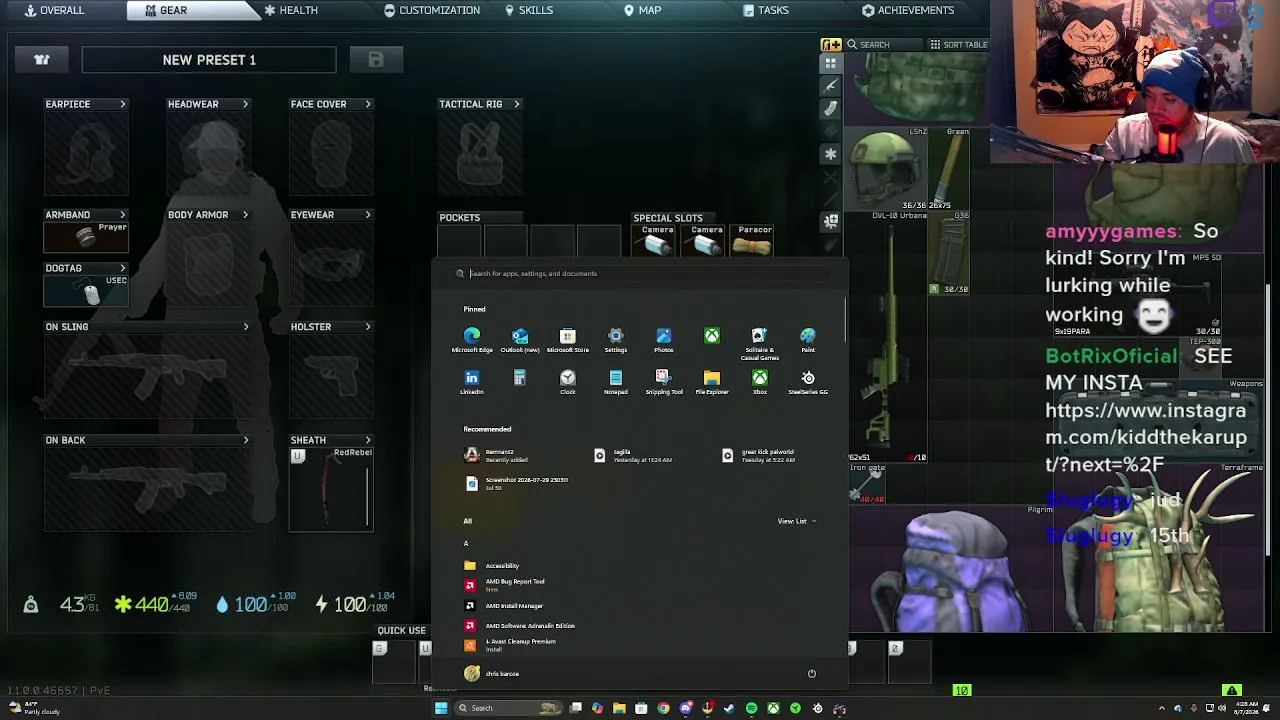This screenshot has height=720, width=1280.
Task: Select the all-items grid filter in stash sidebar
Action: tap(831, 63)
